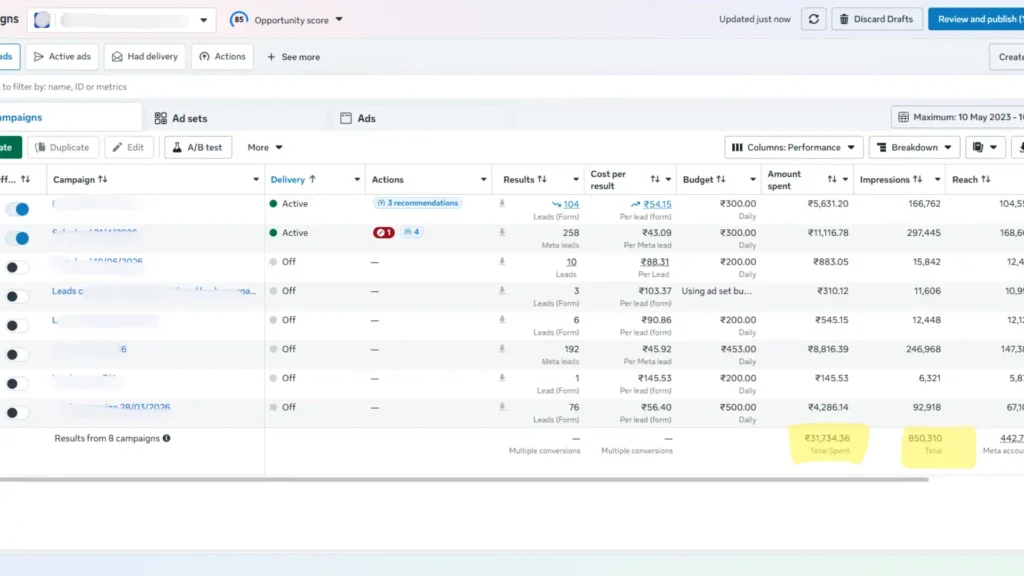
Task: Sort by Impressions using the arrows icon
Action: pos(918,179)
